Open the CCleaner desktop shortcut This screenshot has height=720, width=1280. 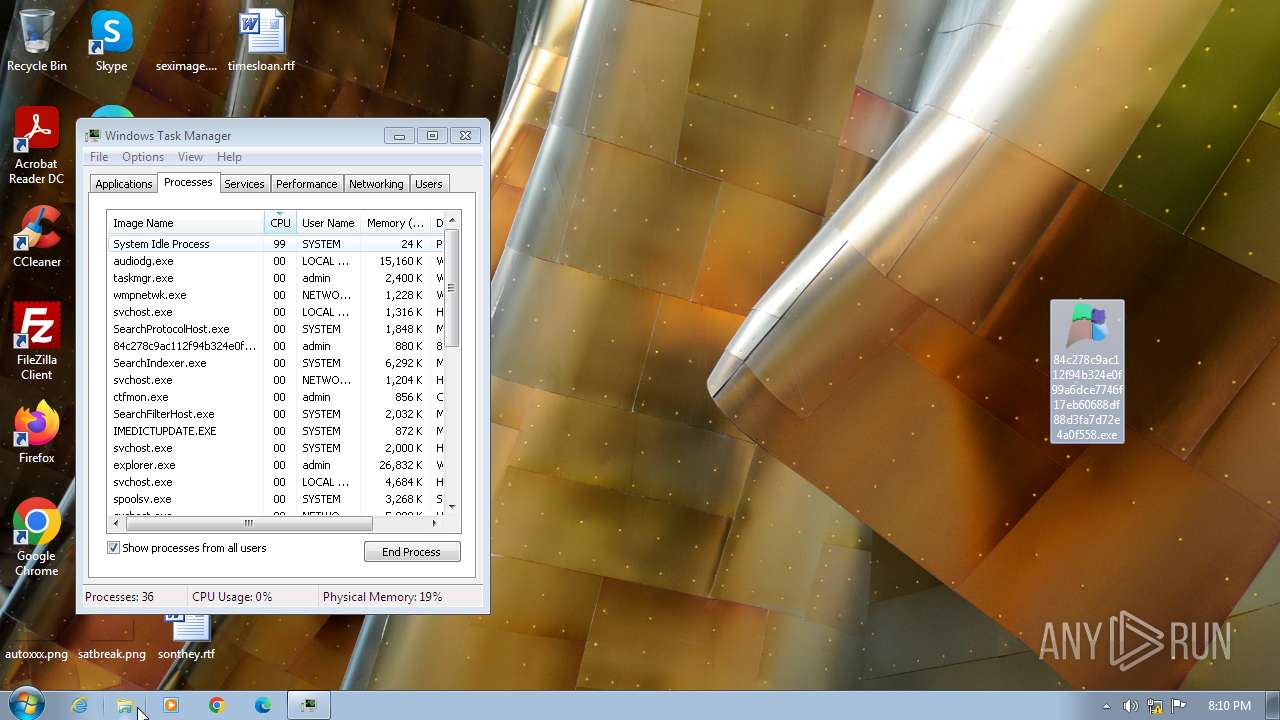pos(37,237)
